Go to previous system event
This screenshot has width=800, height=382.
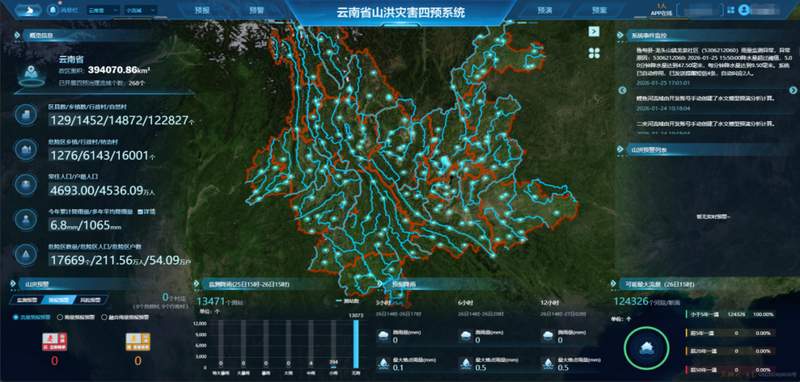(x=622, y=90)
